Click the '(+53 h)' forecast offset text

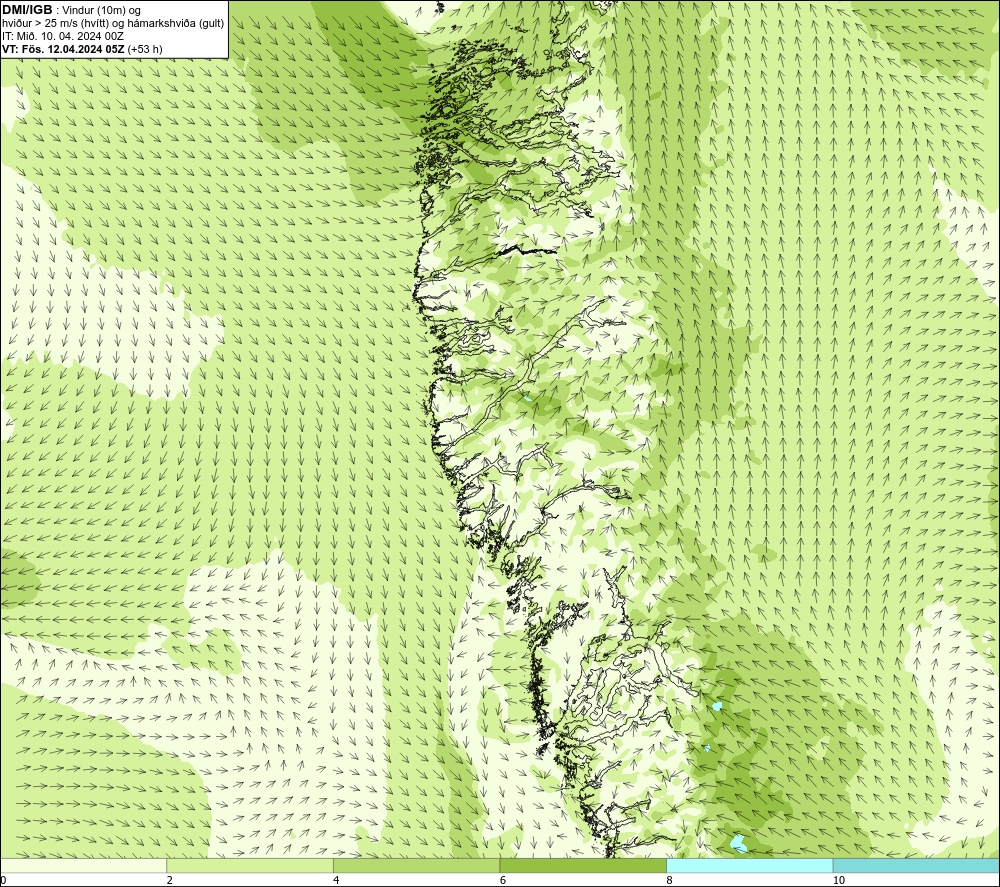tap(145, 49)
